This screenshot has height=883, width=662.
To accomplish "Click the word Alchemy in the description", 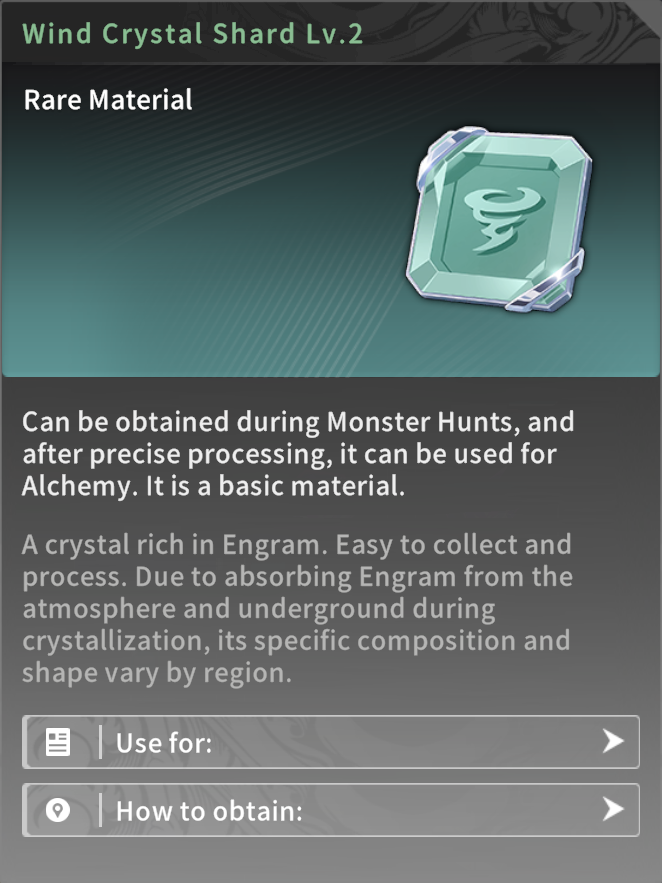I will (76, 487).
